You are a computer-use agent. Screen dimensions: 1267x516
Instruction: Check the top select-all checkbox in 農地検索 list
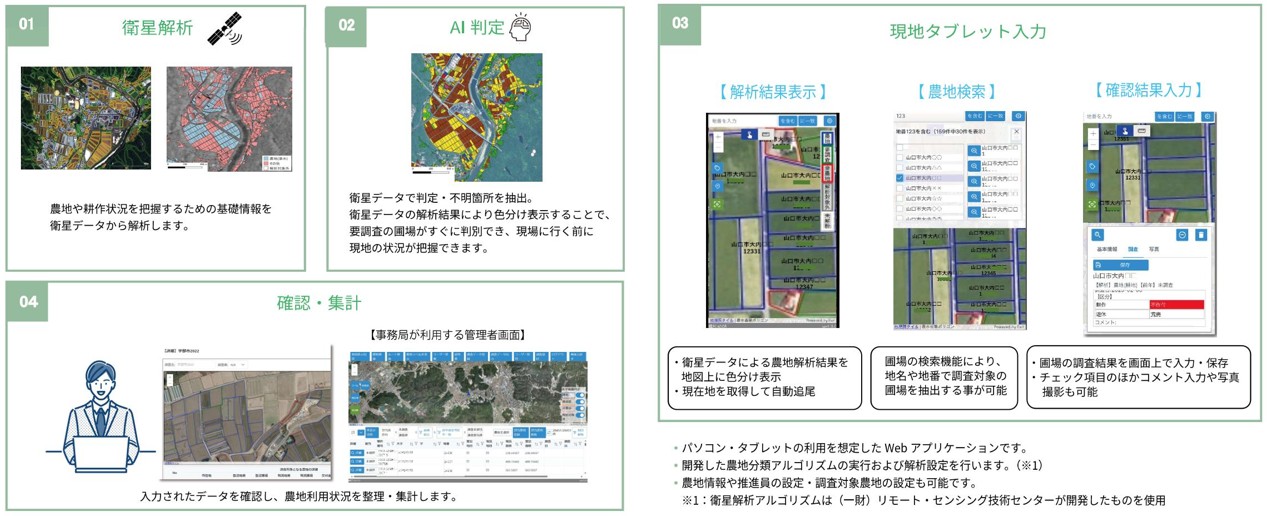pos(900,146)
